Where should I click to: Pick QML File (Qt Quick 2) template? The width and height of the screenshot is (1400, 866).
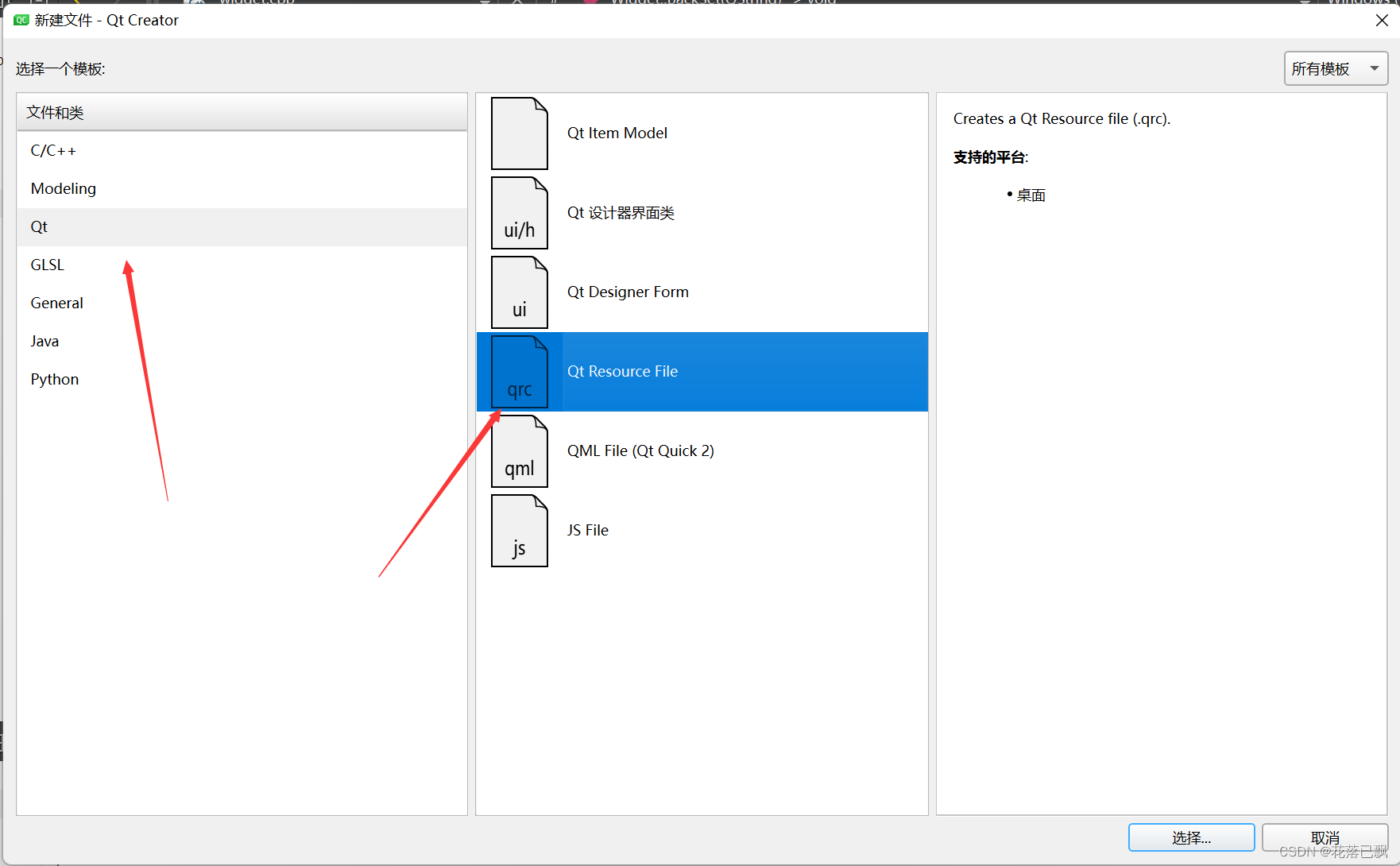point(702,451)
